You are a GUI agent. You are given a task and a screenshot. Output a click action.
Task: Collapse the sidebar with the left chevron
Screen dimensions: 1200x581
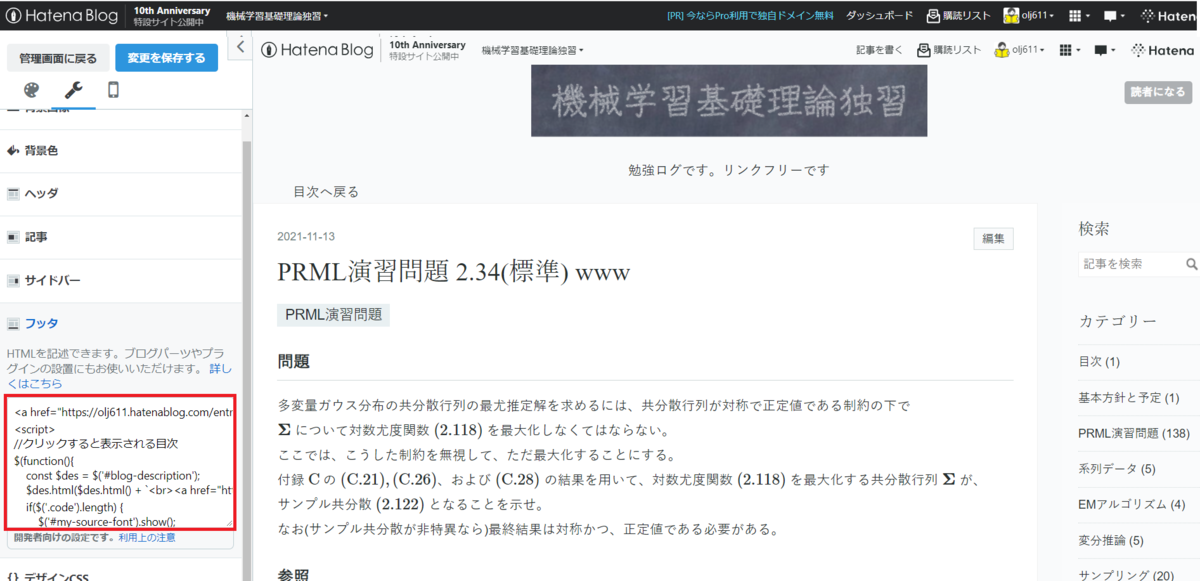coord(240,47)
